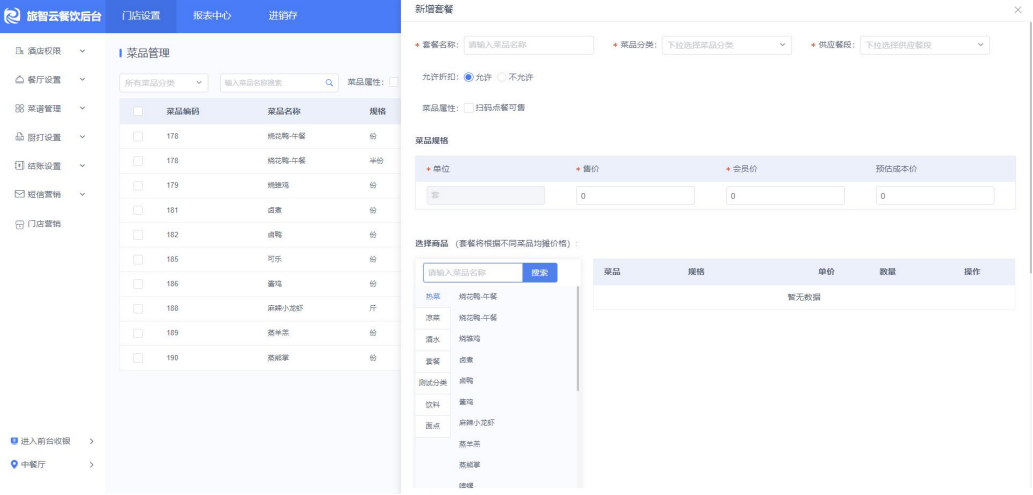This screenshot has width=1033, height=495.
Task: Check the row with code 190
Action: pos(138,358)
